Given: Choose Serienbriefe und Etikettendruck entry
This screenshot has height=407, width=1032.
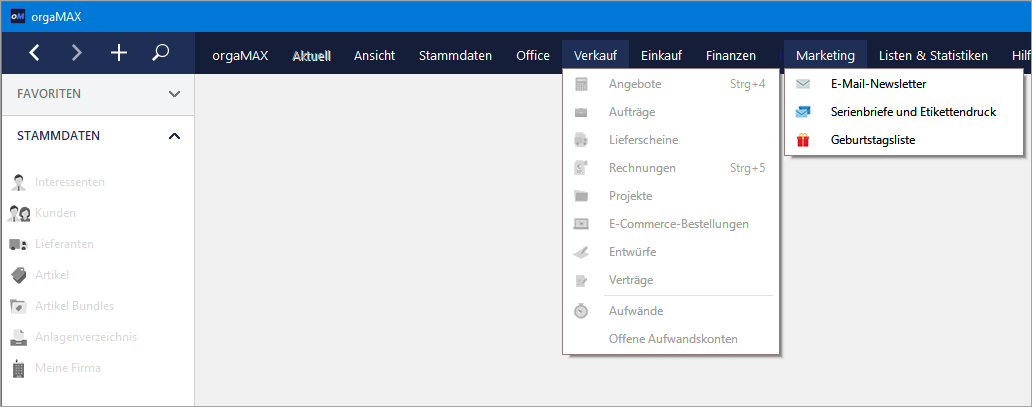Looking at the screenshot, I should [x=913, y=112].
